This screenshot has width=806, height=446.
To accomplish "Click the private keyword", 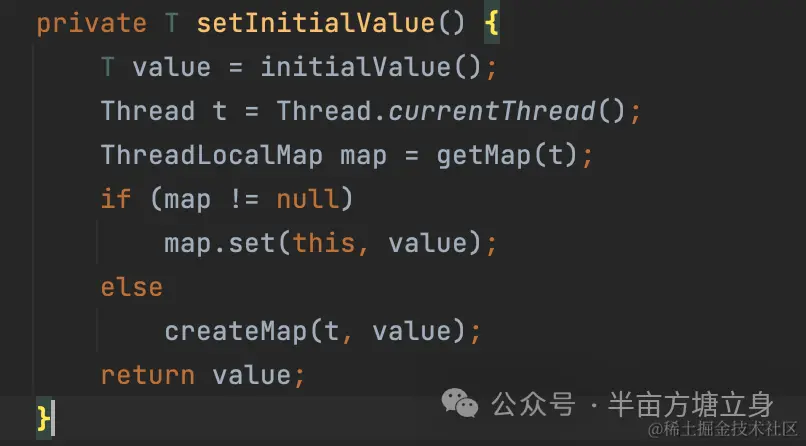I will tap(91, 25).
